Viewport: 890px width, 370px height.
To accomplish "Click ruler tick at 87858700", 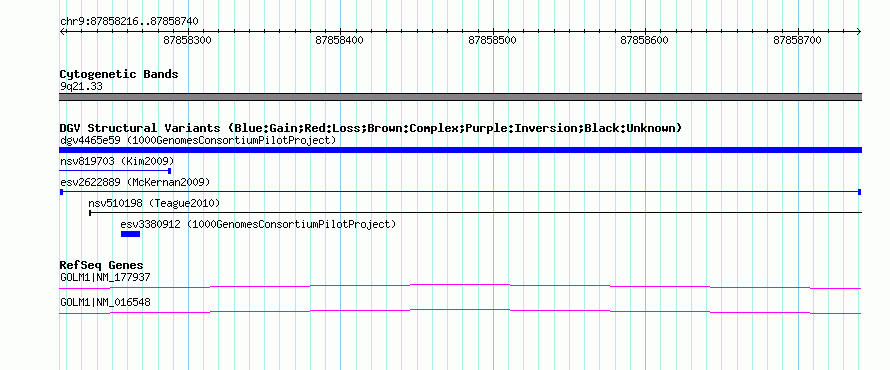I will [798, 32].
